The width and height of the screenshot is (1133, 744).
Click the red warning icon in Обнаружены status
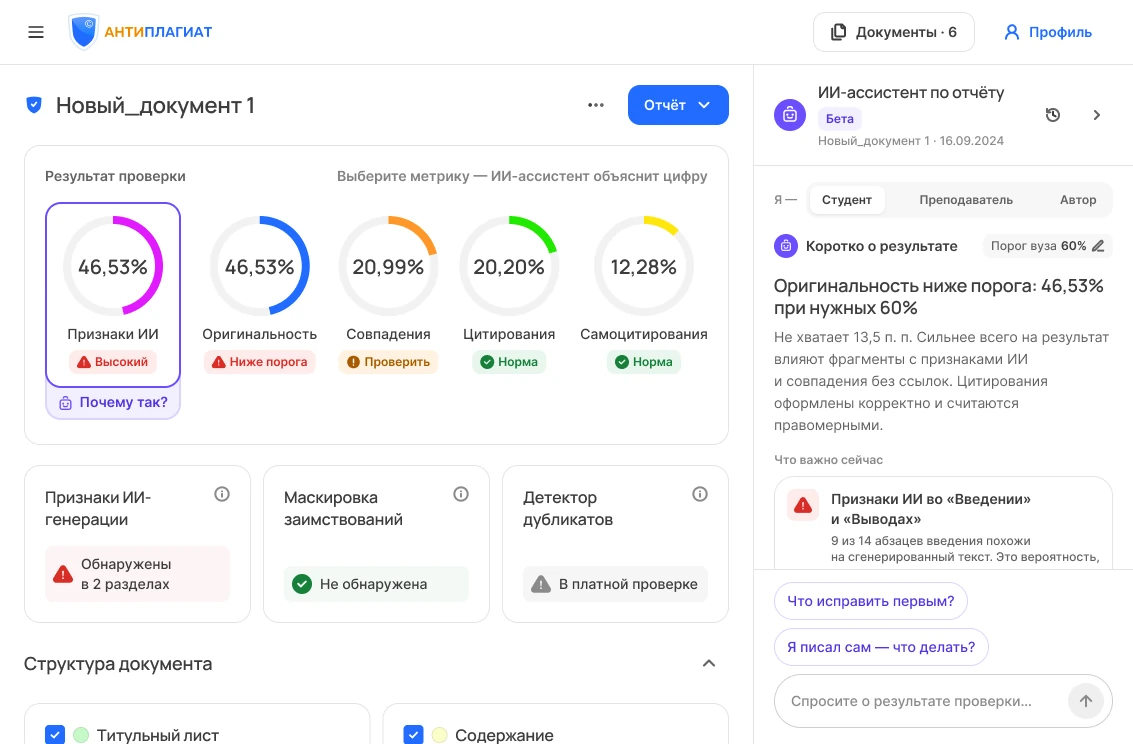coord(63,574)
